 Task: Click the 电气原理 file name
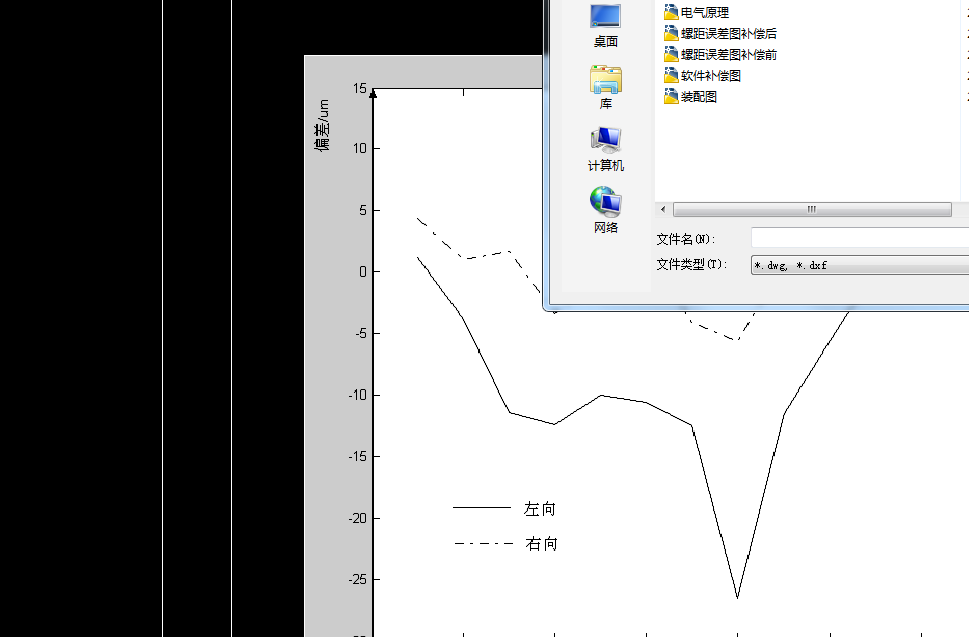705,12
